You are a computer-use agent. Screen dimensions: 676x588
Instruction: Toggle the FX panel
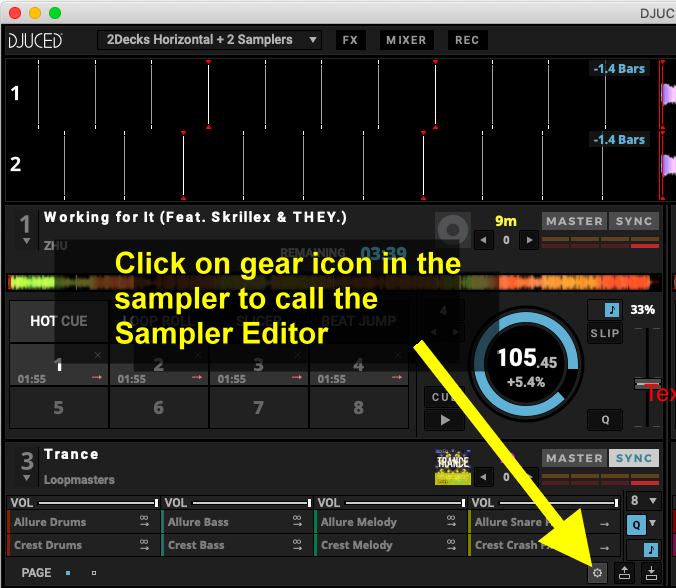pyautogui.click(x=351, y=40)
